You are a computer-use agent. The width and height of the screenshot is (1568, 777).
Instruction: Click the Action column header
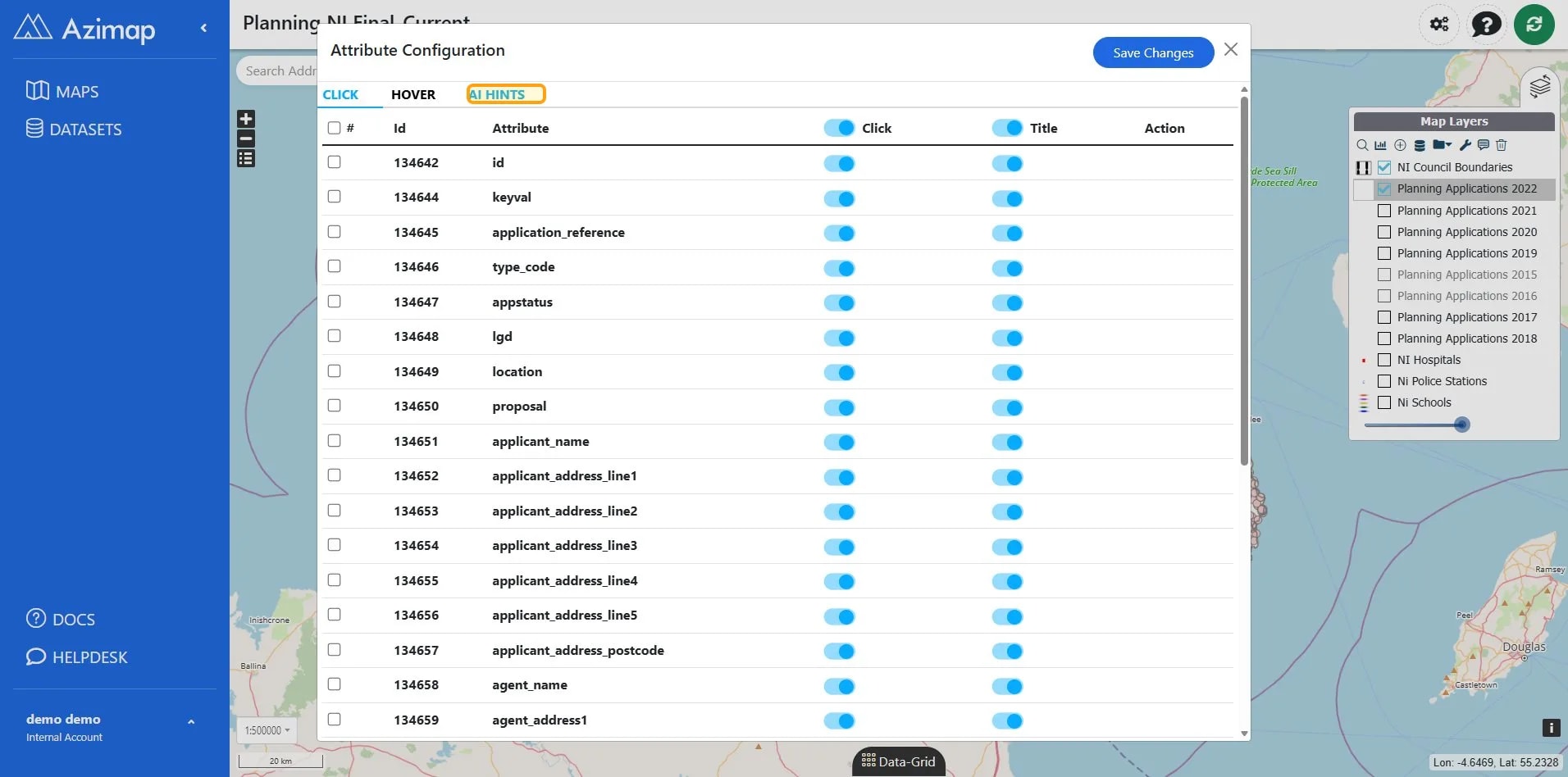pos(1165,128)
